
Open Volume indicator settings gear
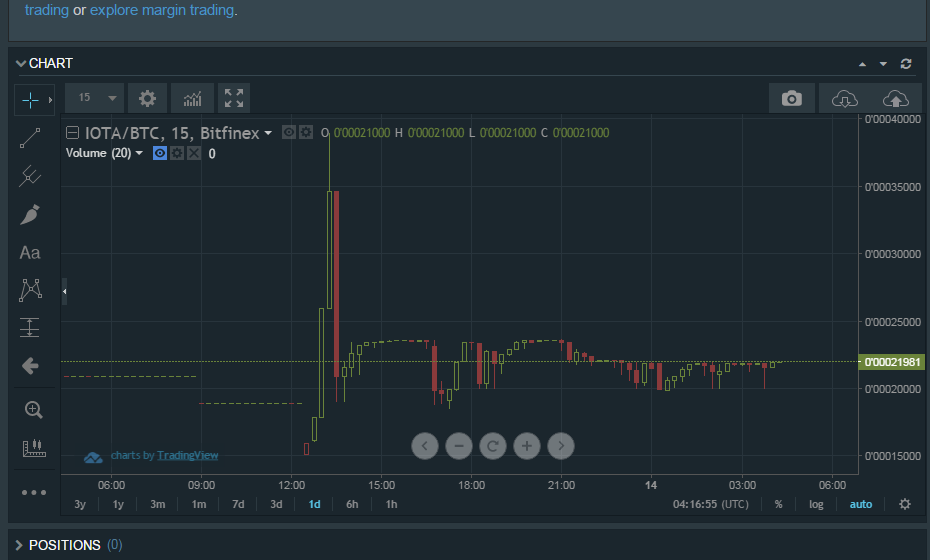click(177, 153)
